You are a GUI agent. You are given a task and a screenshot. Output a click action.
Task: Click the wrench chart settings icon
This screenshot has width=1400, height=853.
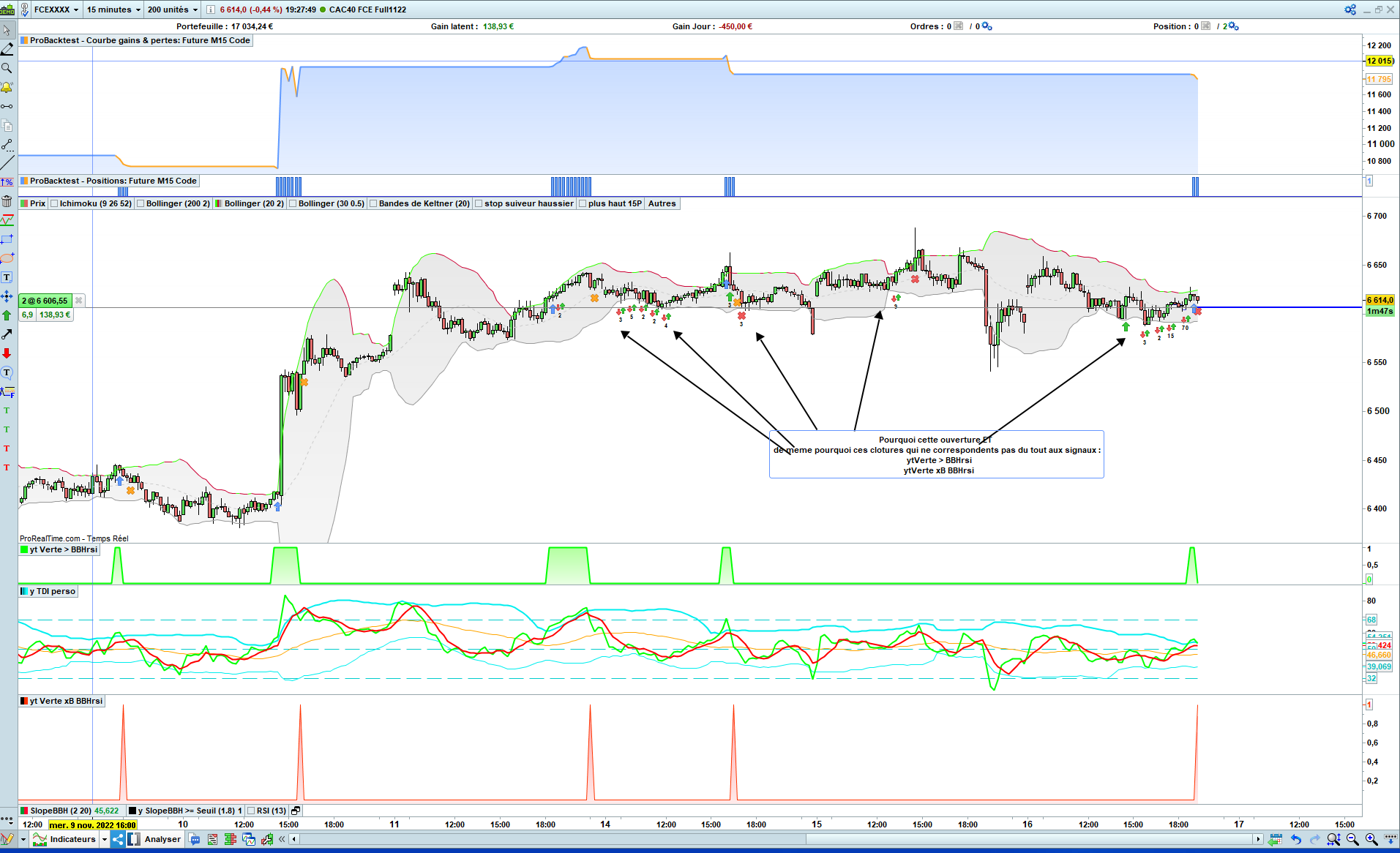point(267,839)
